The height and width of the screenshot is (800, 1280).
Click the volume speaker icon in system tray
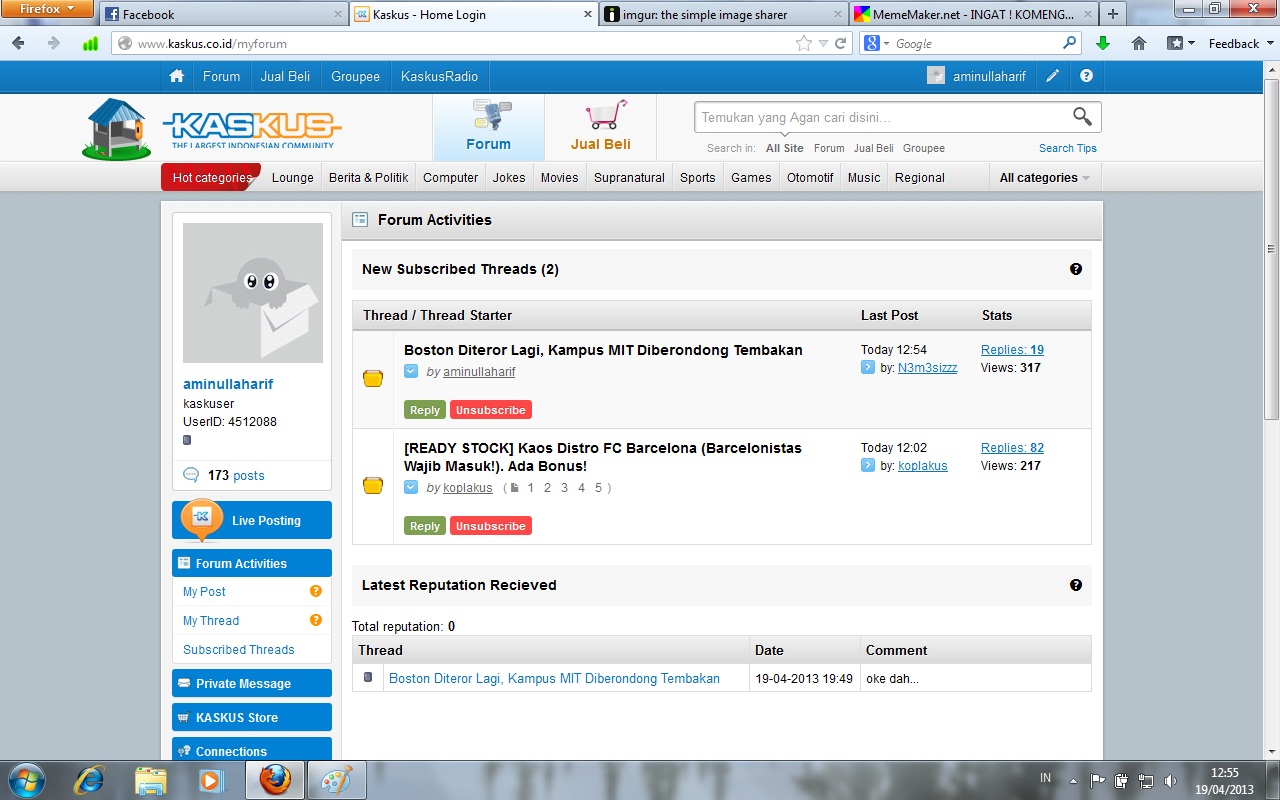(1171, 780)
